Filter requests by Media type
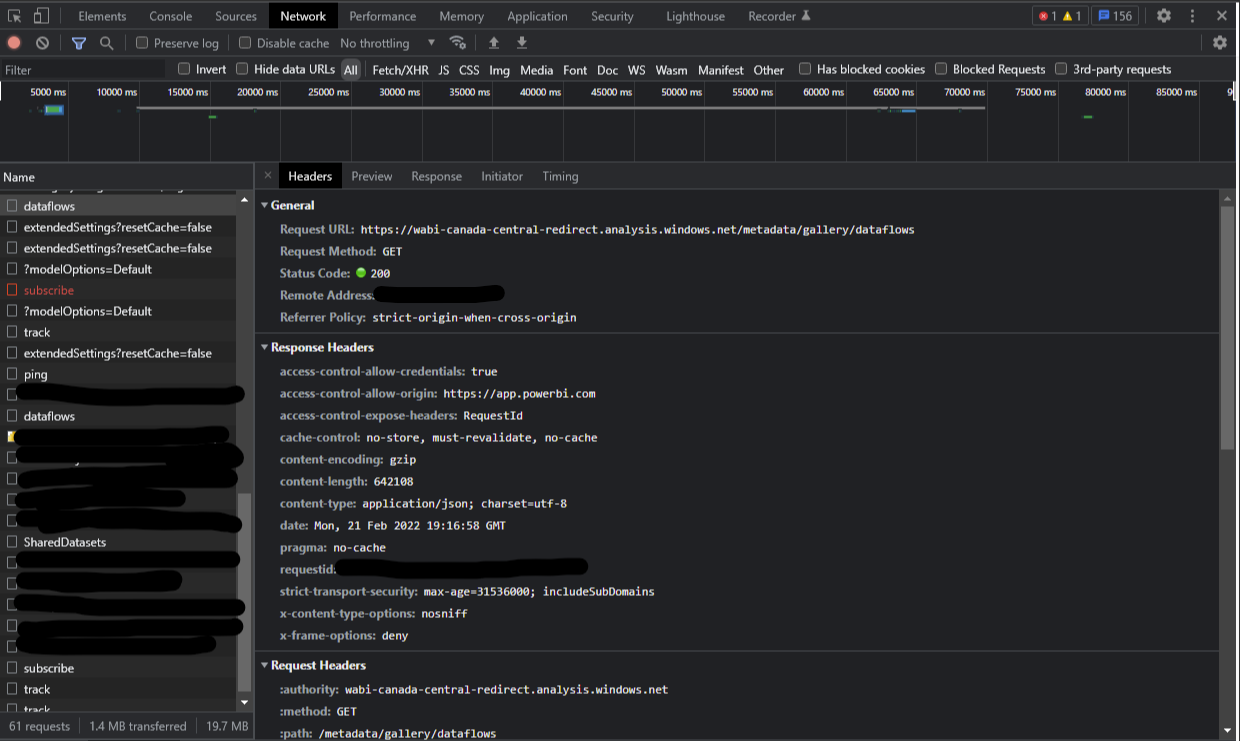1240x742 pixels. point(536,70)
